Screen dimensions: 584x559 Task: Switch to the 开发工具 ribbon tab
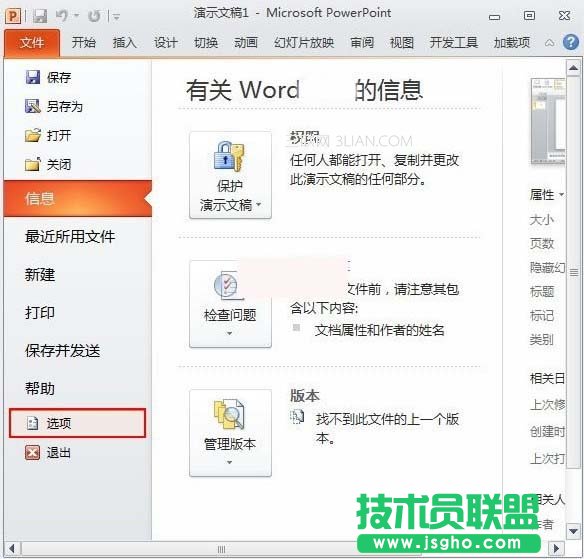tap(454, 43)
